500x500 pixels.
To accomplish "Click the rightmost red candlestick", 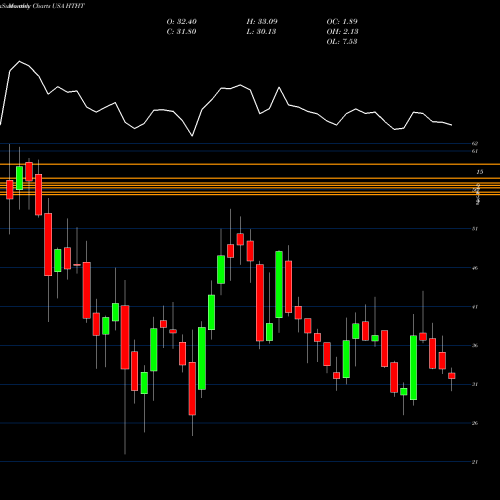I will tap(452, 376).
